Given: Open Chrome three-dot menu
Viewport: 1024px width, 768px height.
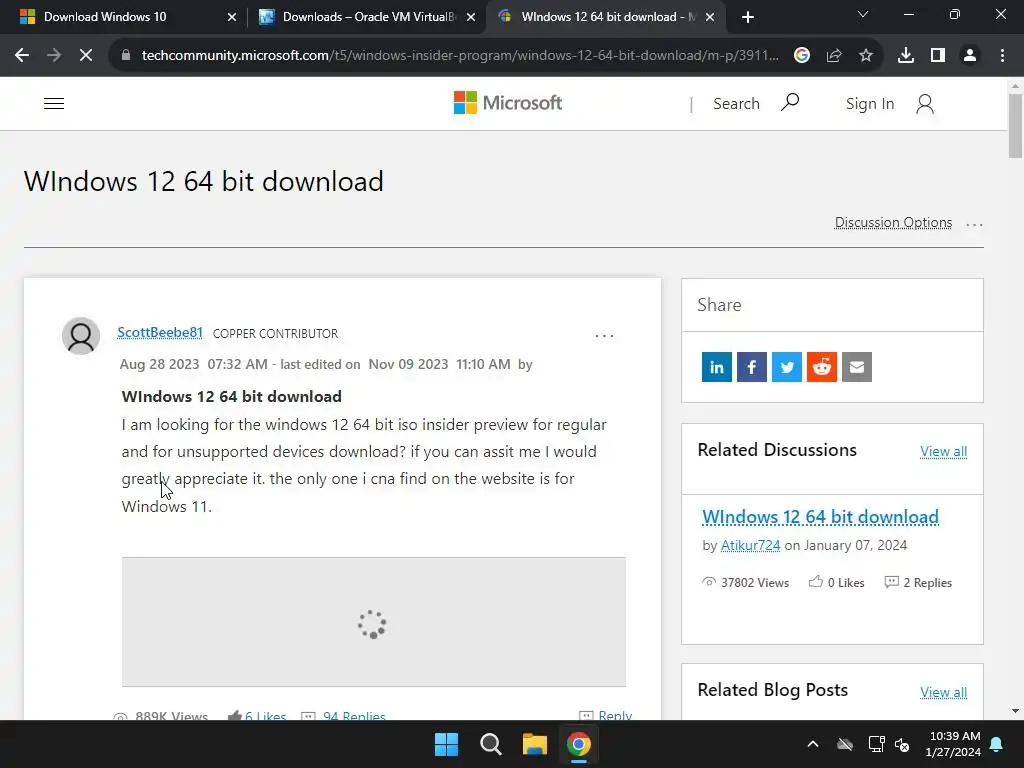Looking at the screenshot, I should (1002, 56).
